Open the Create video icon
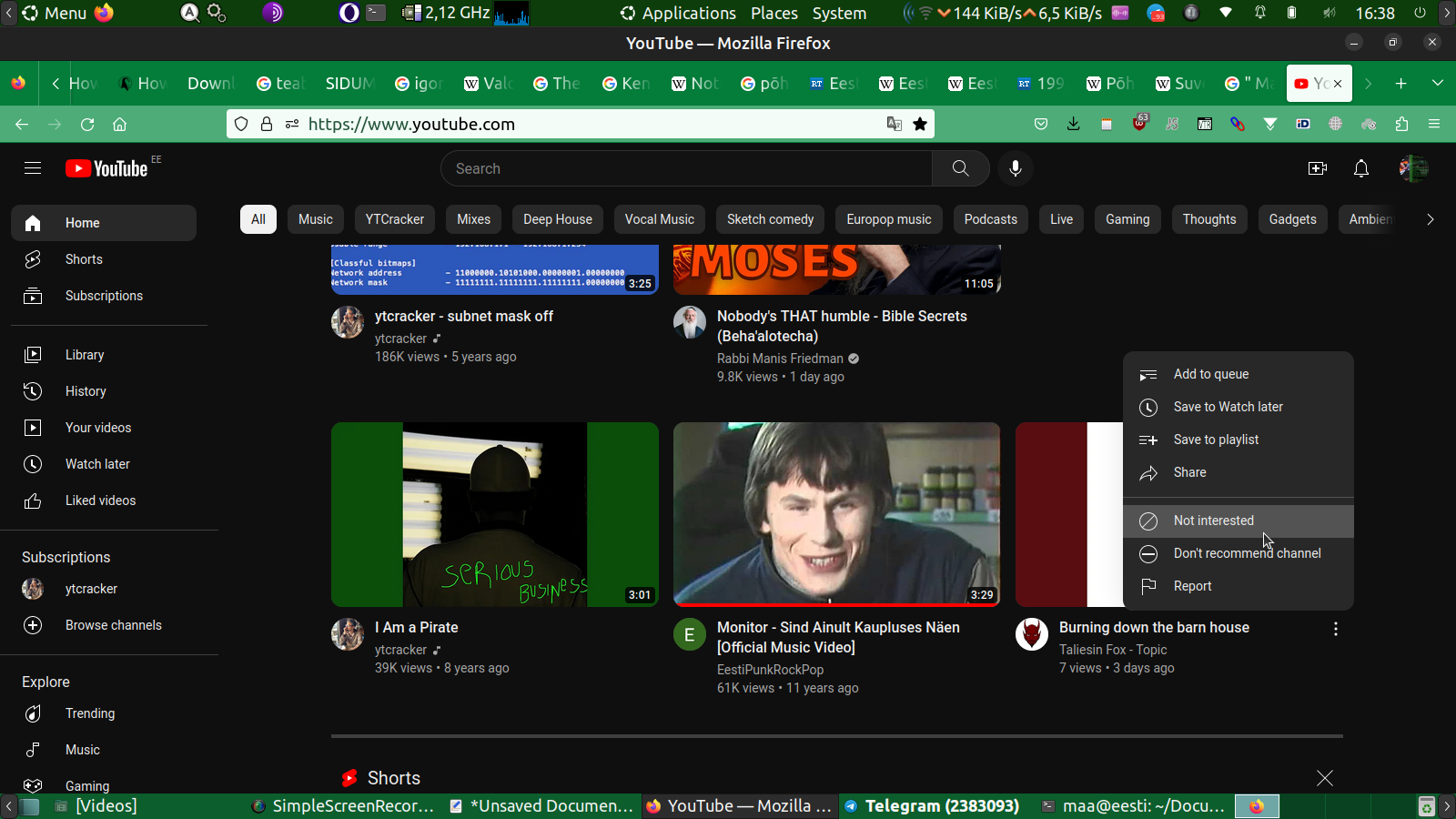The image size is (1456, 819). pyautogui.click(x=1317, y=168)
